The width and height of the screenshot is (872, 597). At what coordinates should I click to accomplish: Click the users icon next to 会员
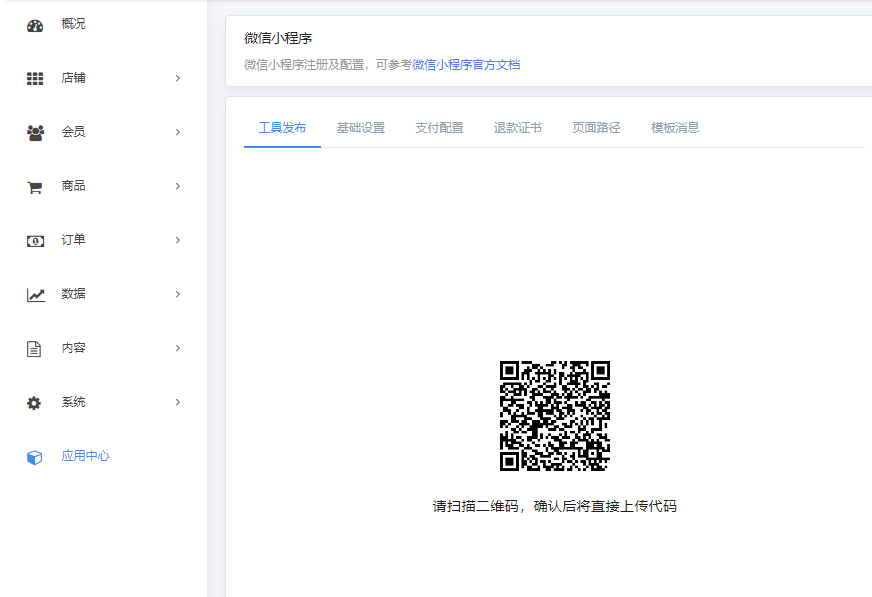(35, 132)
